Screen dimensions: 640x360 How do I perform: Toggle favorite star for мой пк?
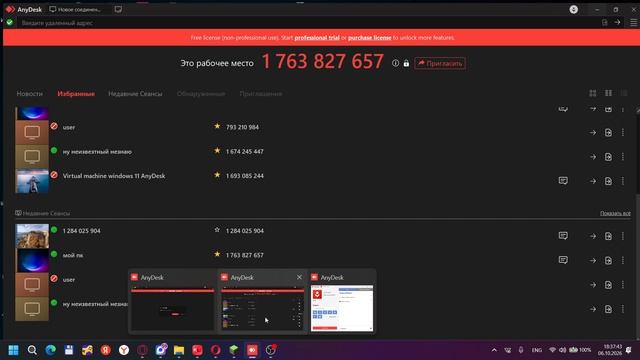tap(217, 254)
